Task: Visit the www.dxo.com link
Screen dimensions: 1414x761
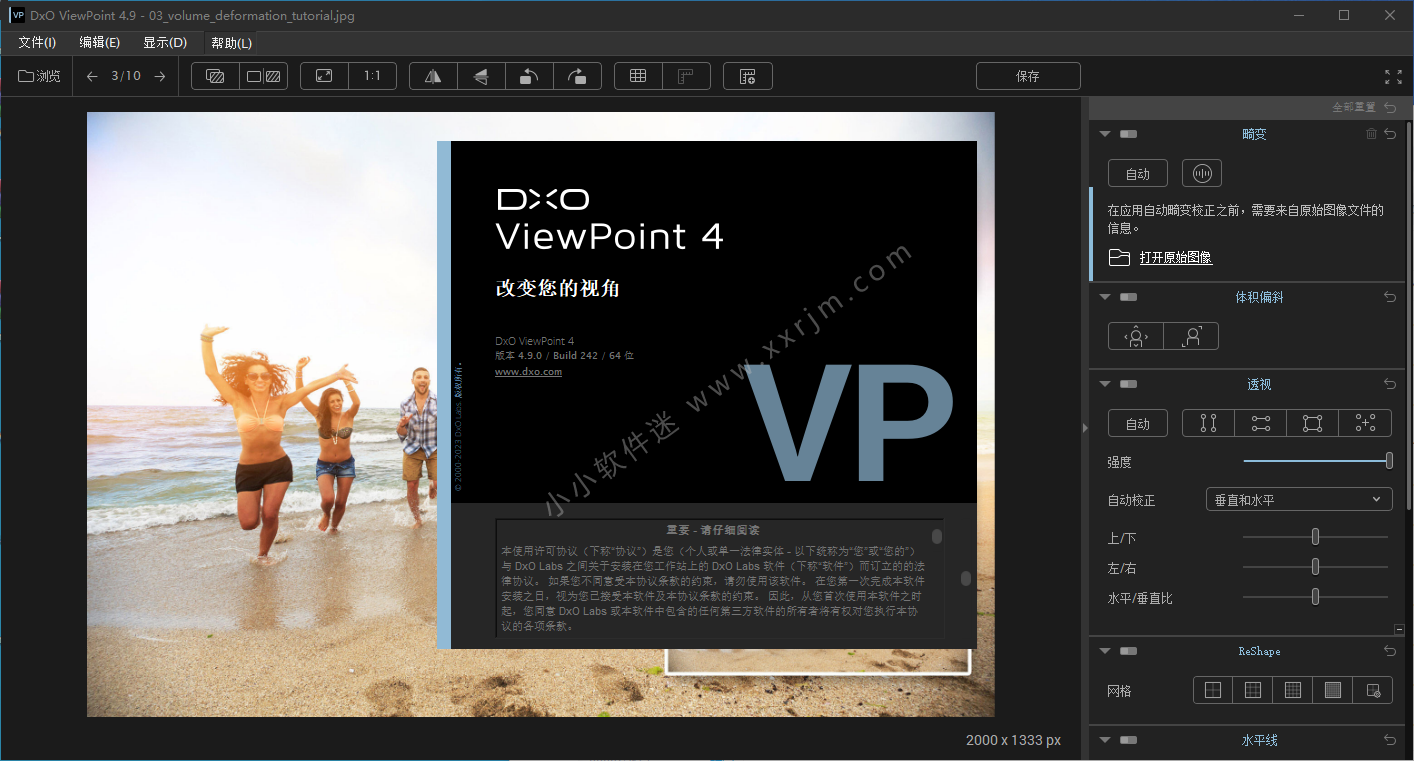Action: 528,372
